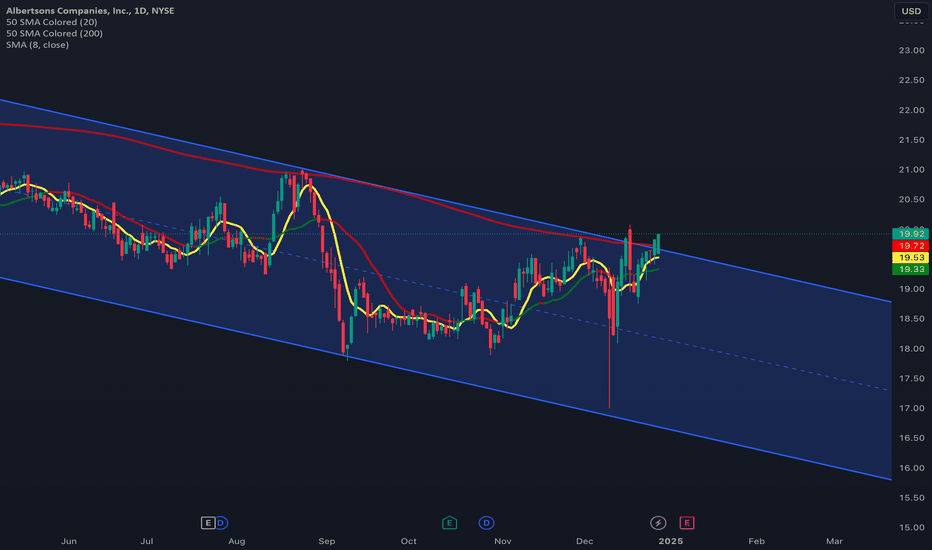Open the blue dividend D marker before November
The image size is (932, 550).
(486, 523)
